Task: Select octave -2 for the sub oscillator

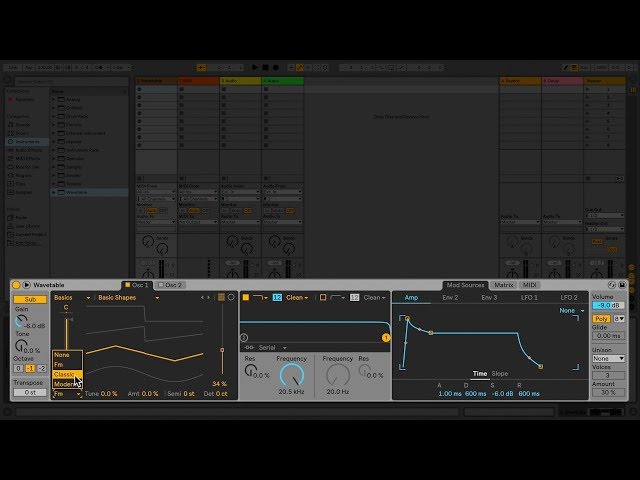Action: (42, 368)
